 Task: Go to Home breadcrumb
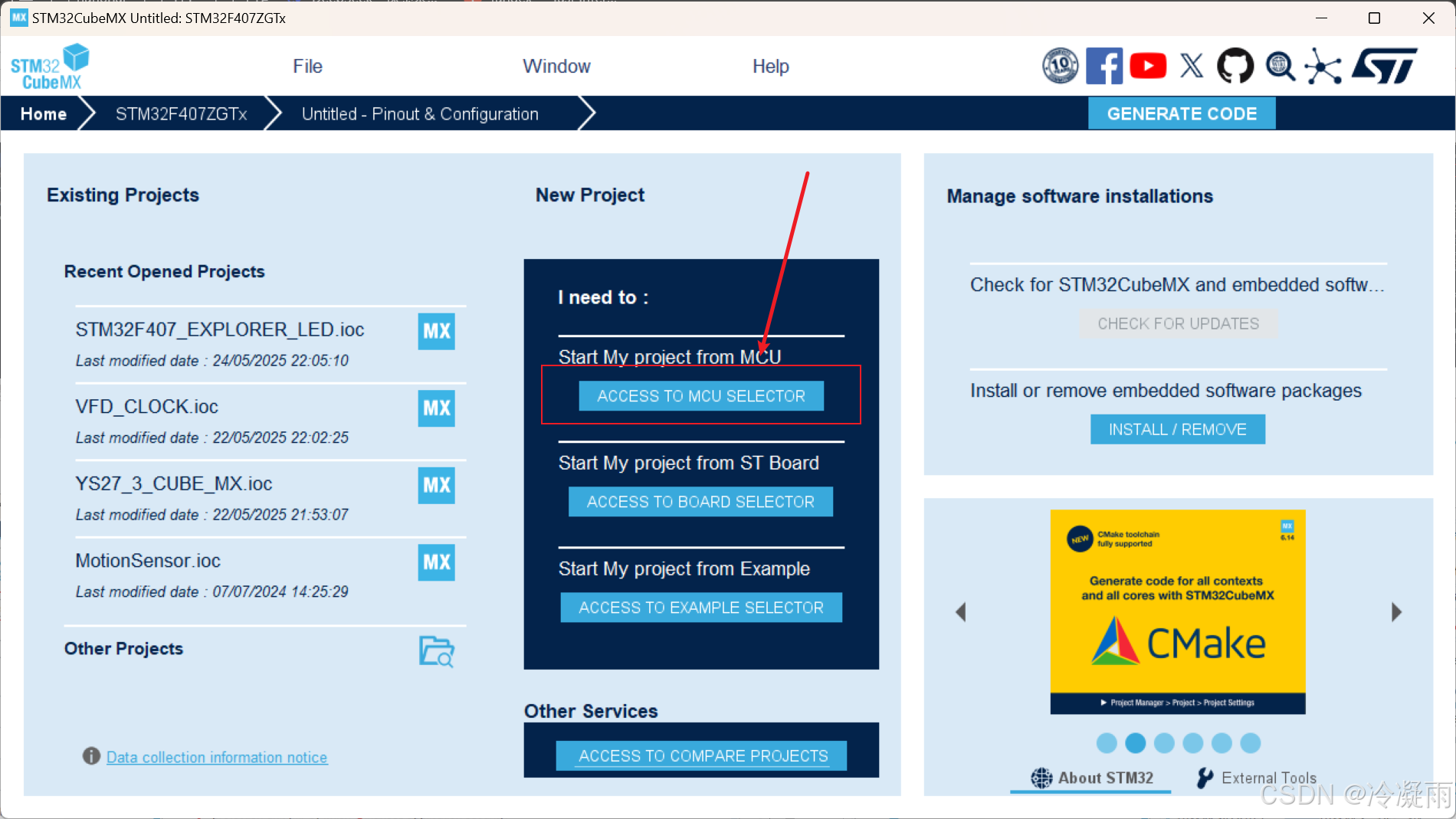pyautogui.click(x=44, y=114)
